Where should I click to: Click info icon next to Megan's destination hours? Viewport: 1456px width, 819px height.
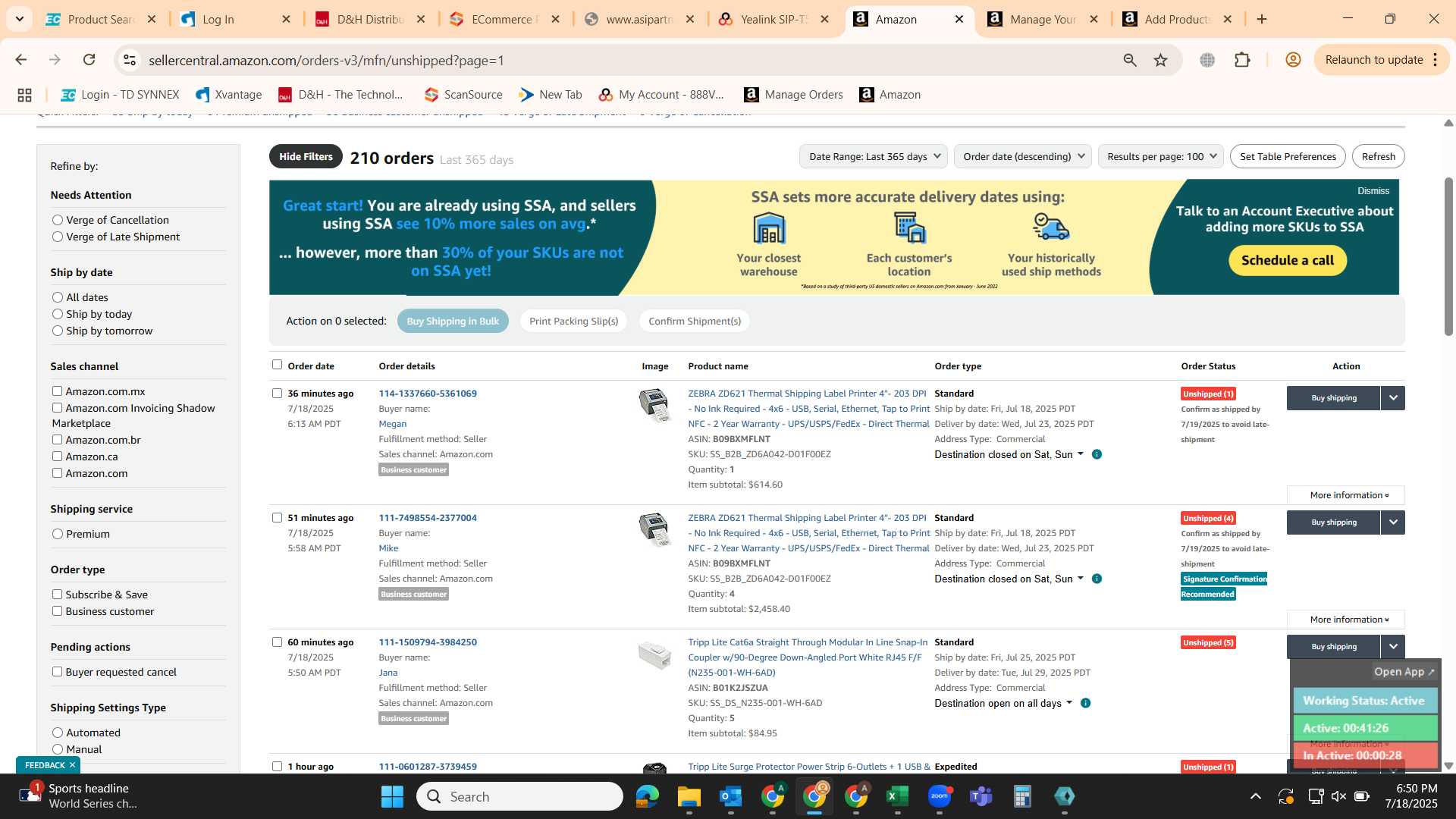[1097, 454]
